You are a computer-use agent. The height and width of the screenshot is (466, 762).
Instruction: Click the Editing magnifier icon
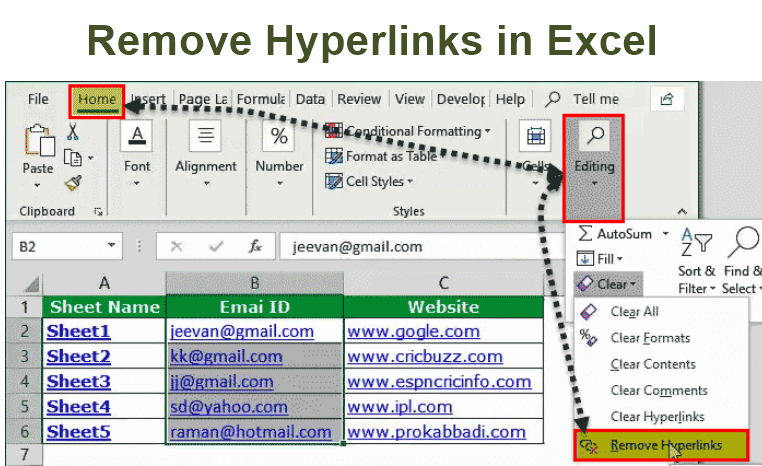tap(595, 136)
